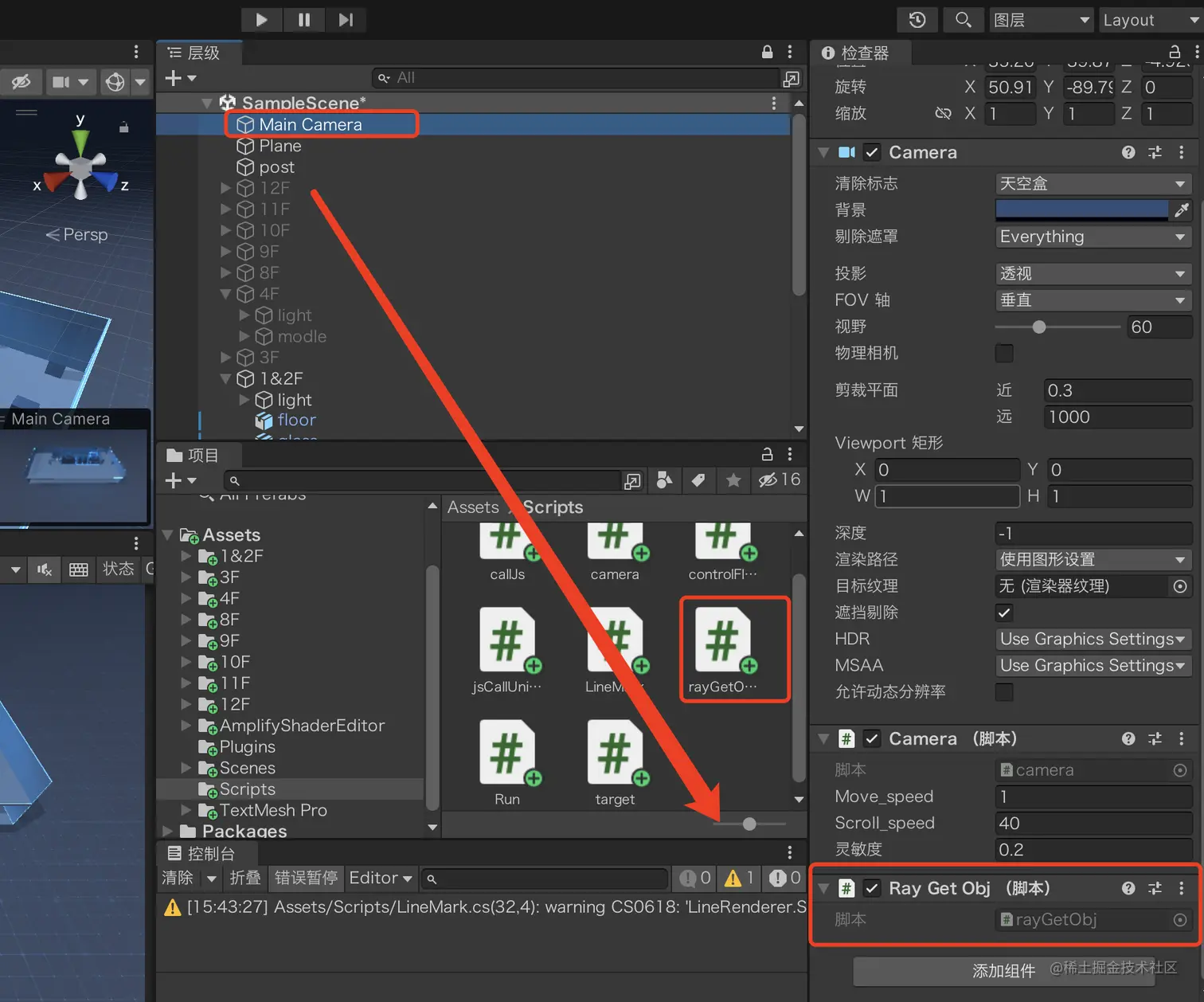1204x1002 pixels.
Task: Open the 图层 layers dropdown
Action: coord(1041,20)
